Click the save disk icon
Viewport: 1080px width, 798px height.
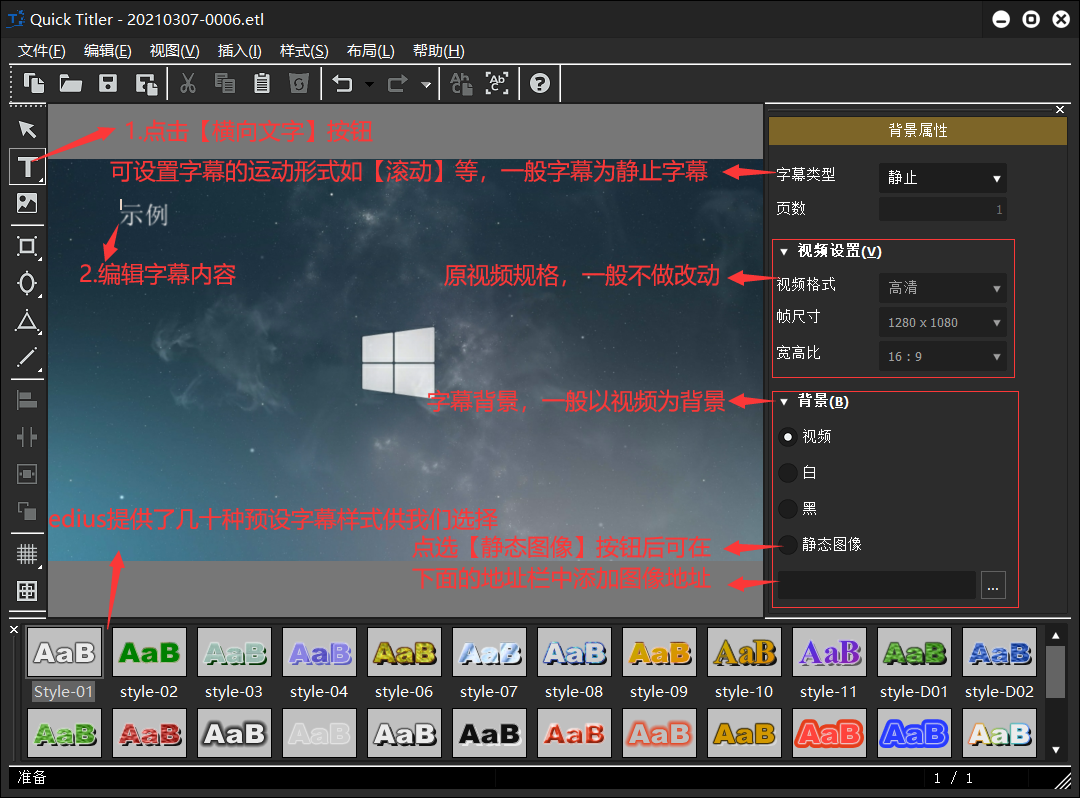point(108,84)
